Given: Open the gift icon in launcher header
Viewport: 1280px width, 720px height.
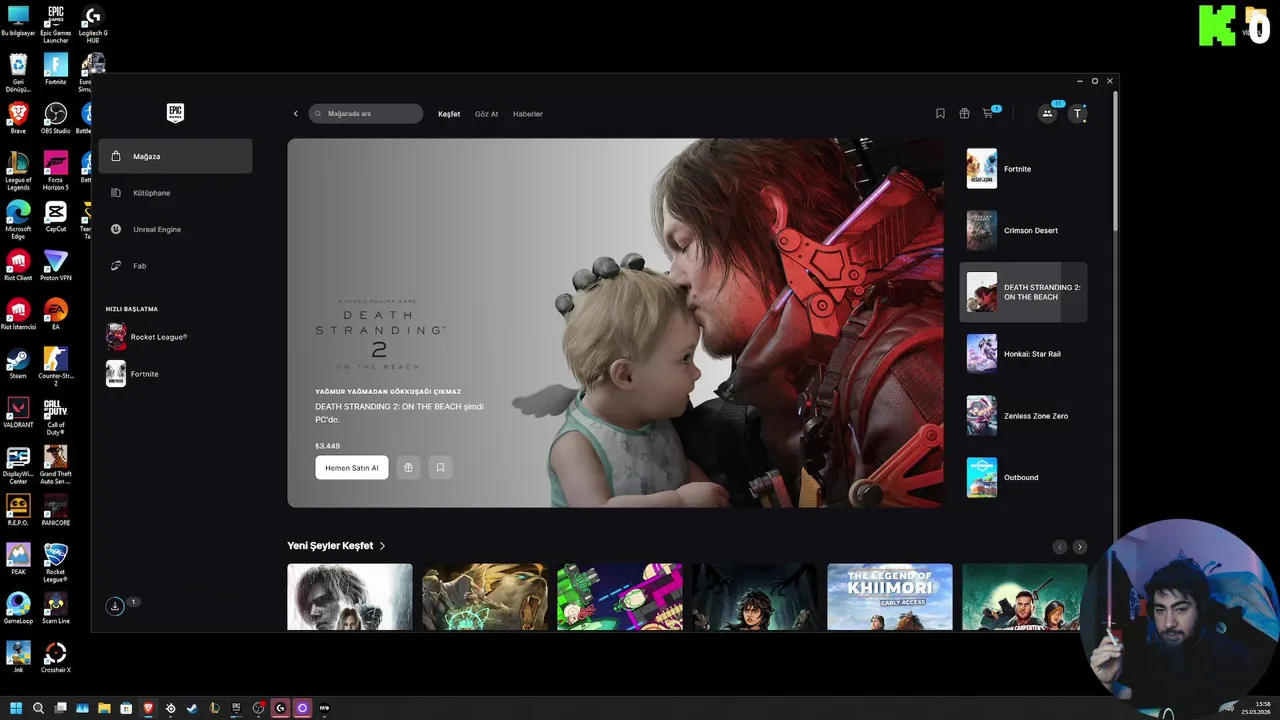Looking at the screenshot, I should [964, 114].
